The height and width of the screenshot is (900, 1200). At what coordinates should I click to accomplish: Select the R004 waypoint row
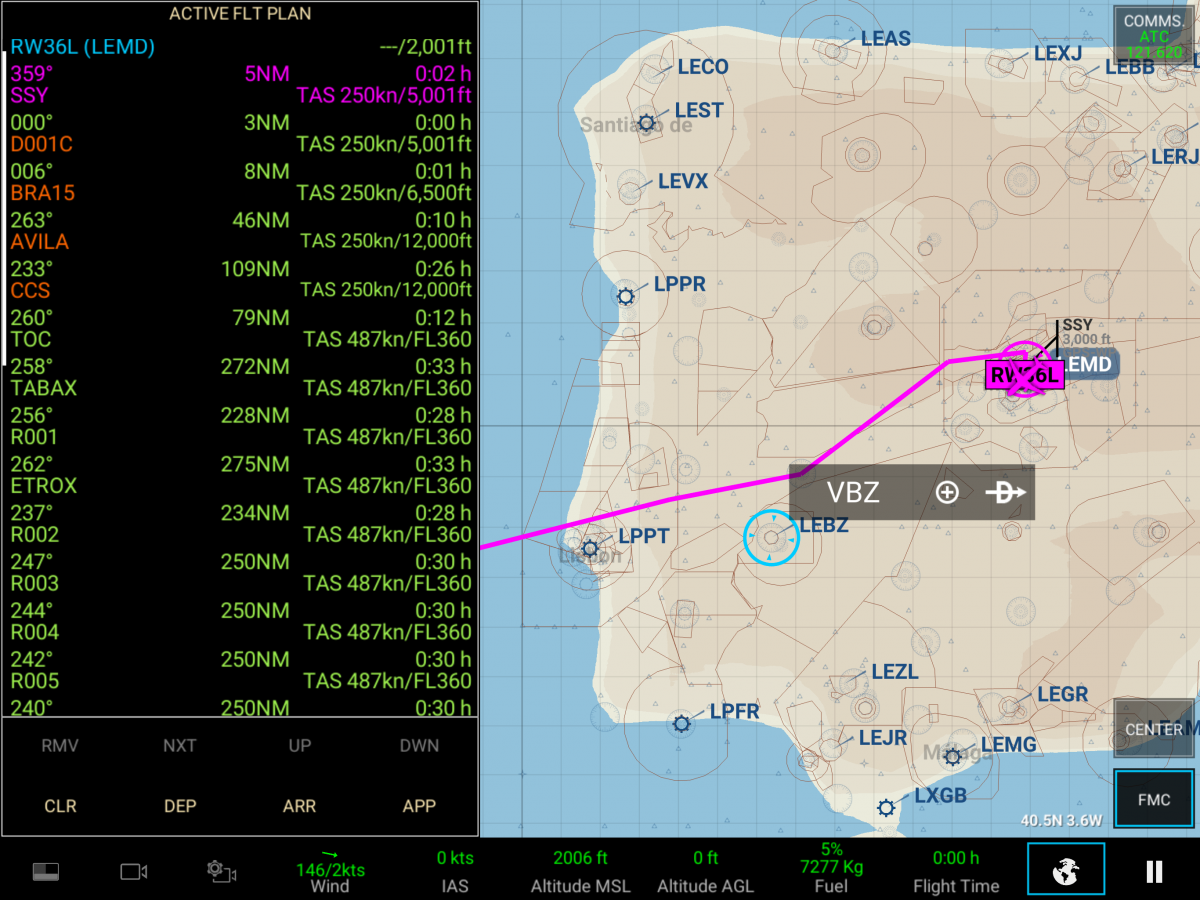pos(240,623)
